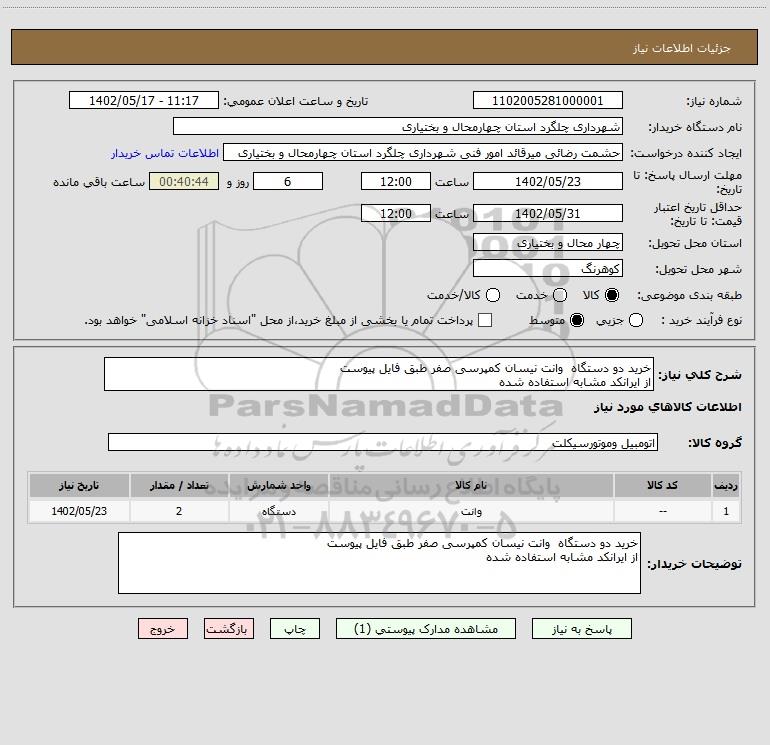Click the quantity cell showing 2
Viewport: 770px width, 745px height.
(179, 511)
